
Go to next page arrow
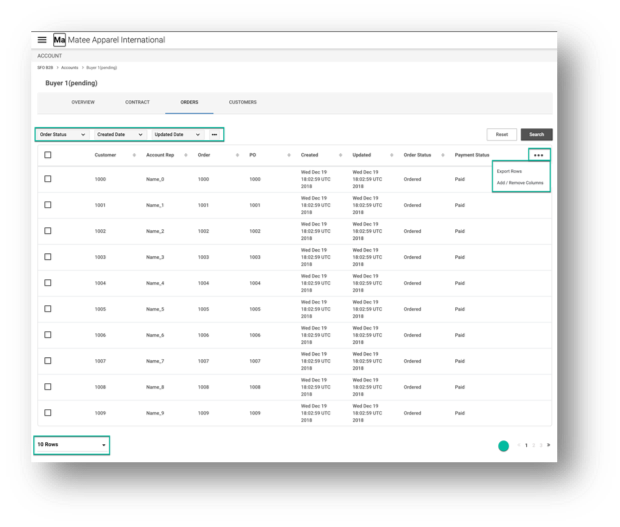click(x=548, y=445)
